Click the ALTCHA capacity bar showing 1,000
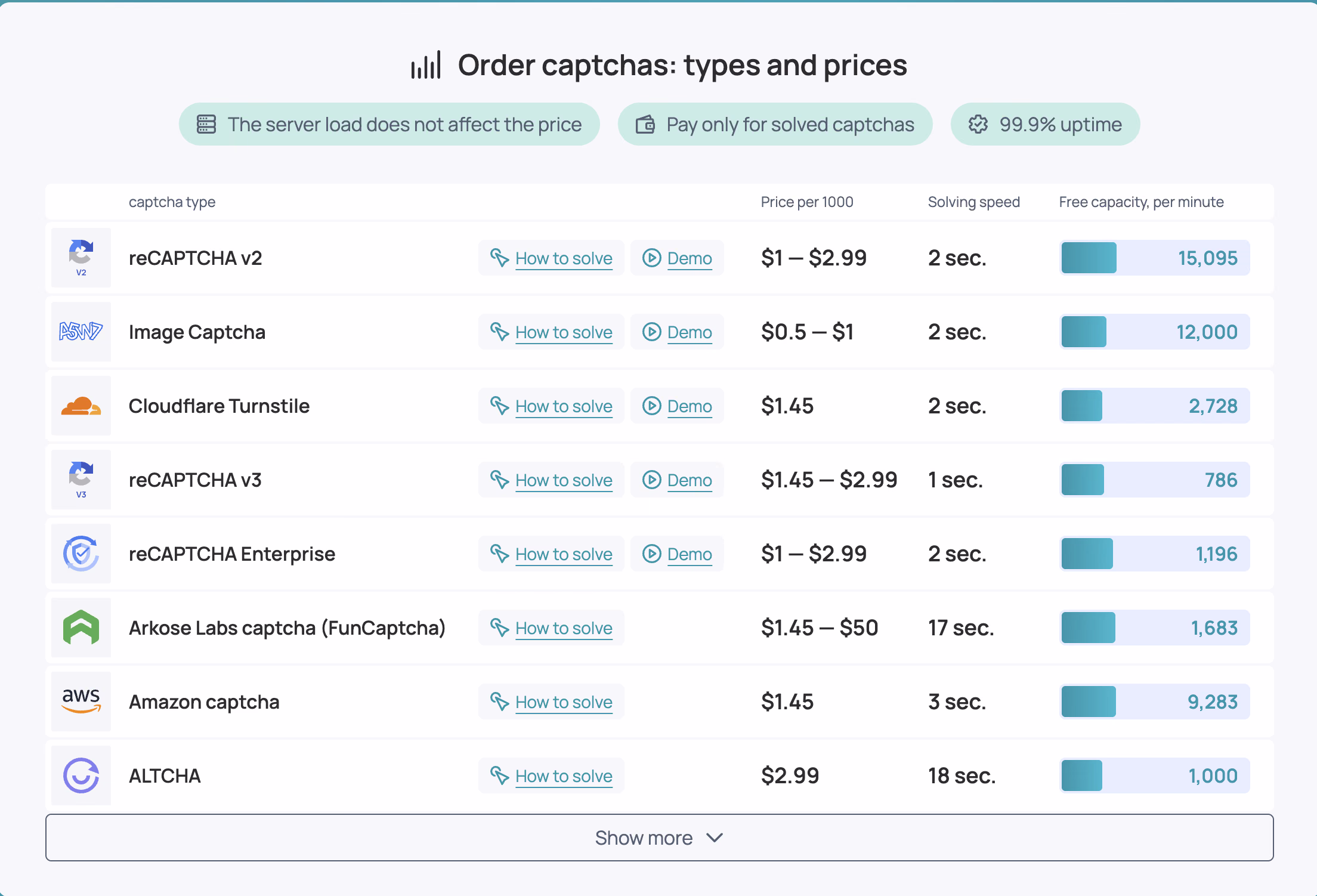 (x=1155, y=775)
